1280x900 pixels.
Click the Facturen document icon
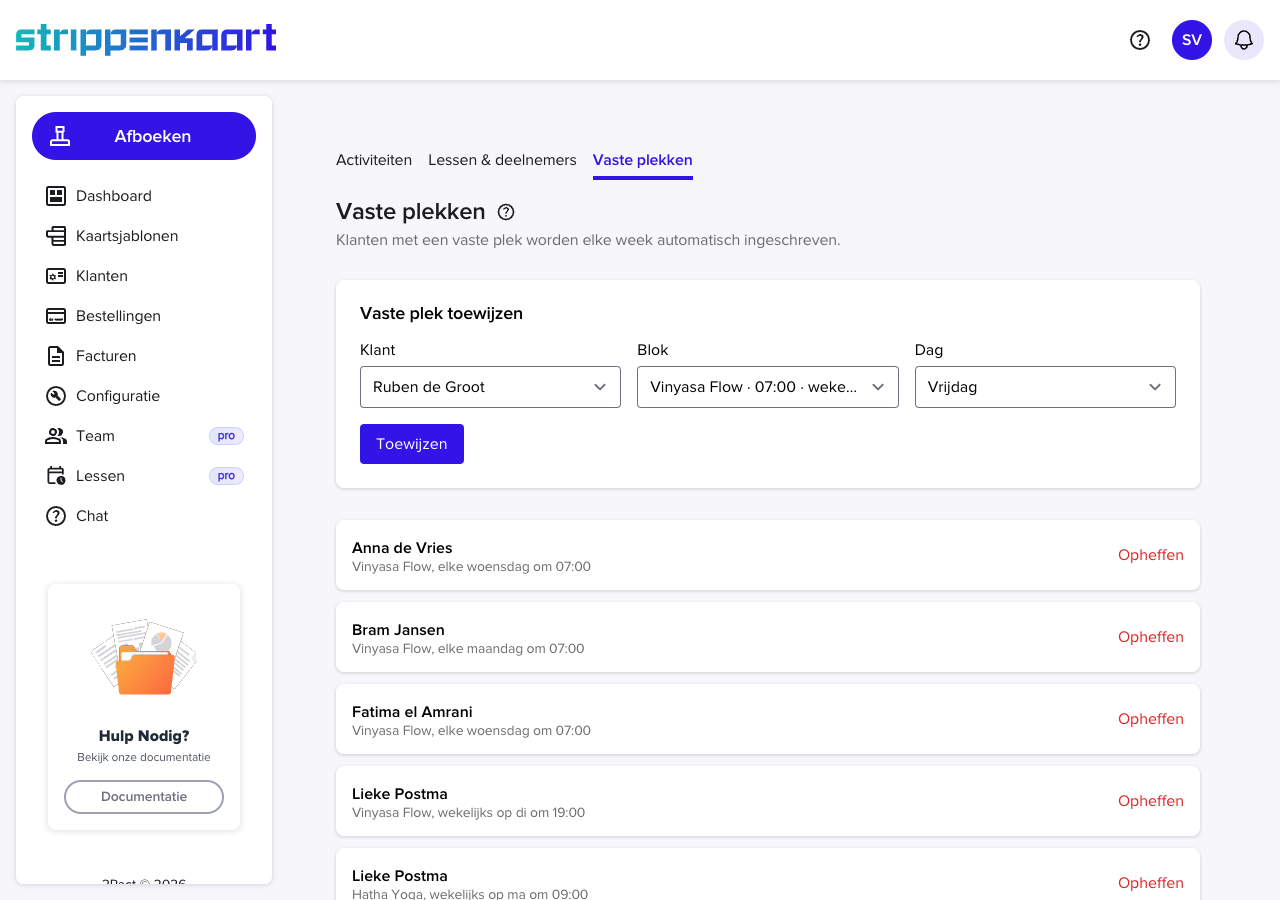tap(56, 356)
